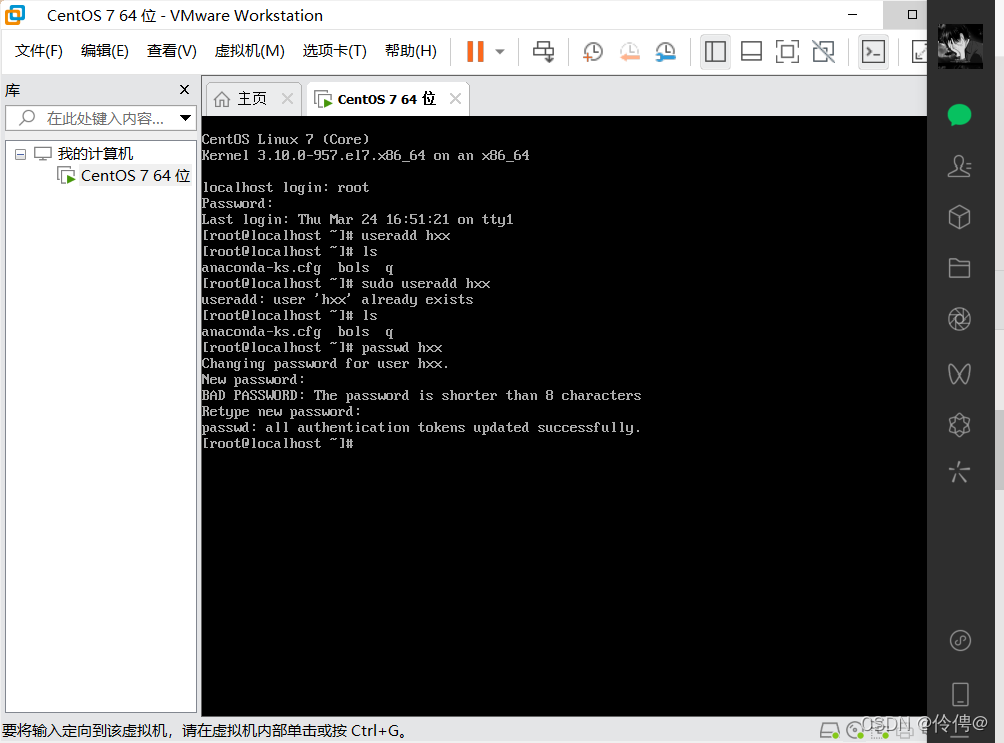This screenshot has height=743, width=1004.
Task: Open the aperture moments icon in the sidebar
Action: click(959, 319)
